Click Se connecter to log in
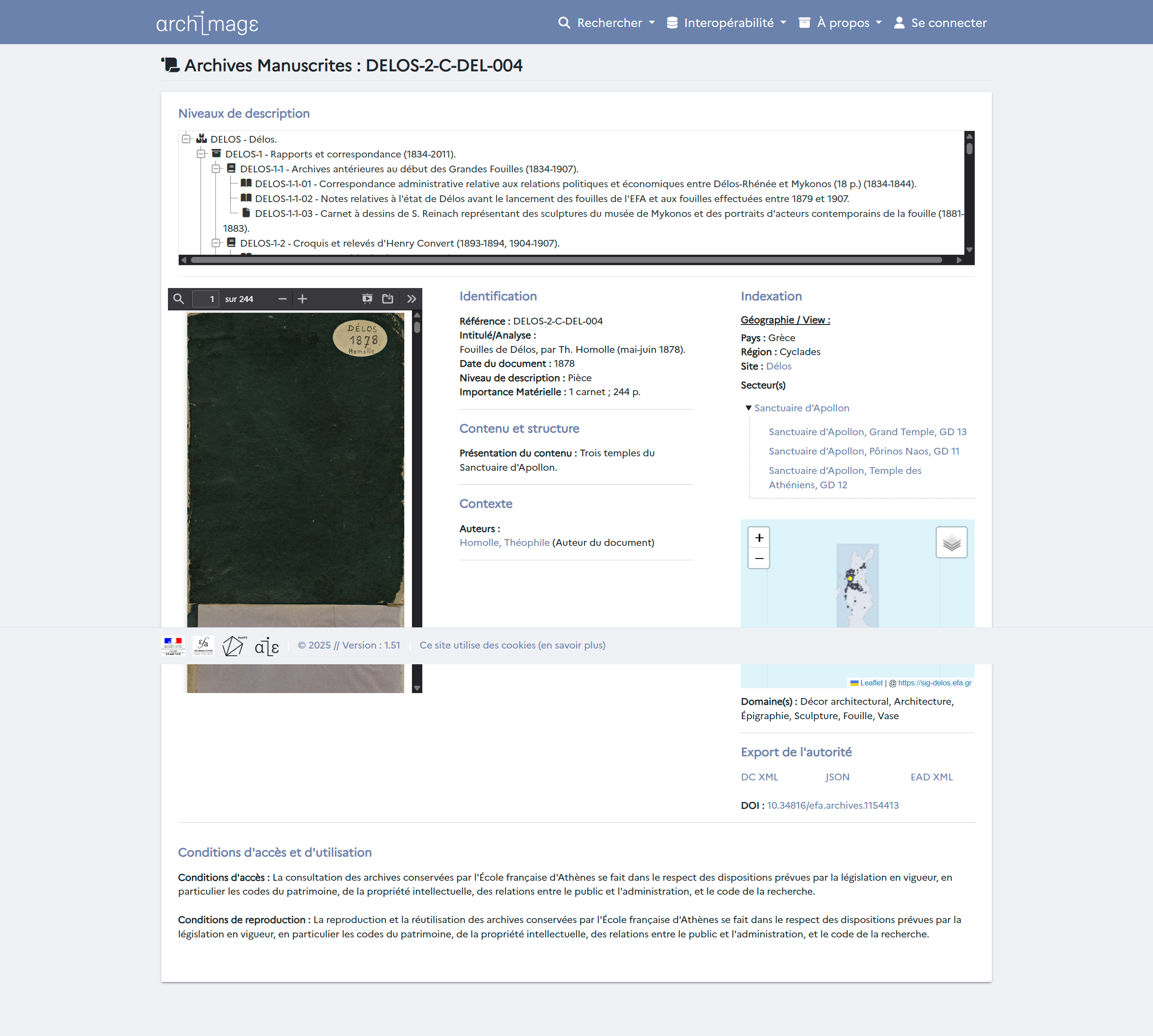 tap(940, 23)
